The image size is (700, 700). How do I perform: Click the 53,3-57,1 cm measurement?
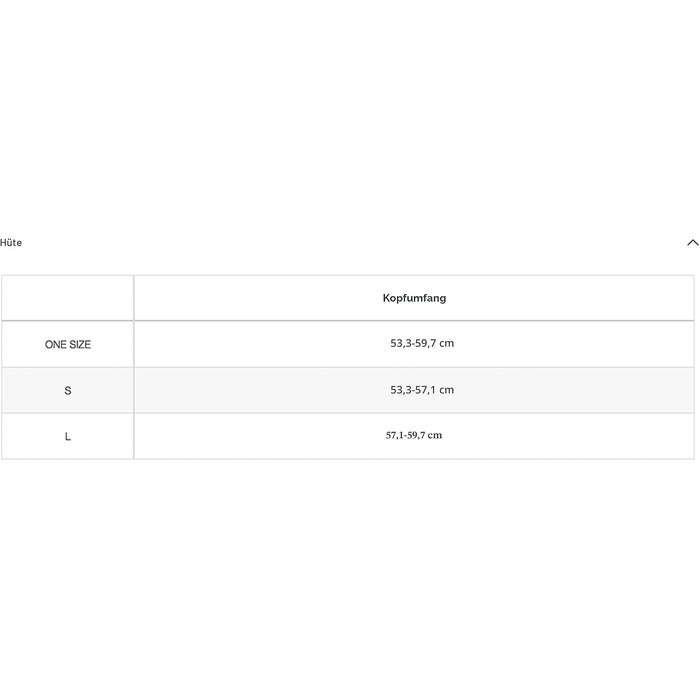pyautogui.click(x=422, y=390)
